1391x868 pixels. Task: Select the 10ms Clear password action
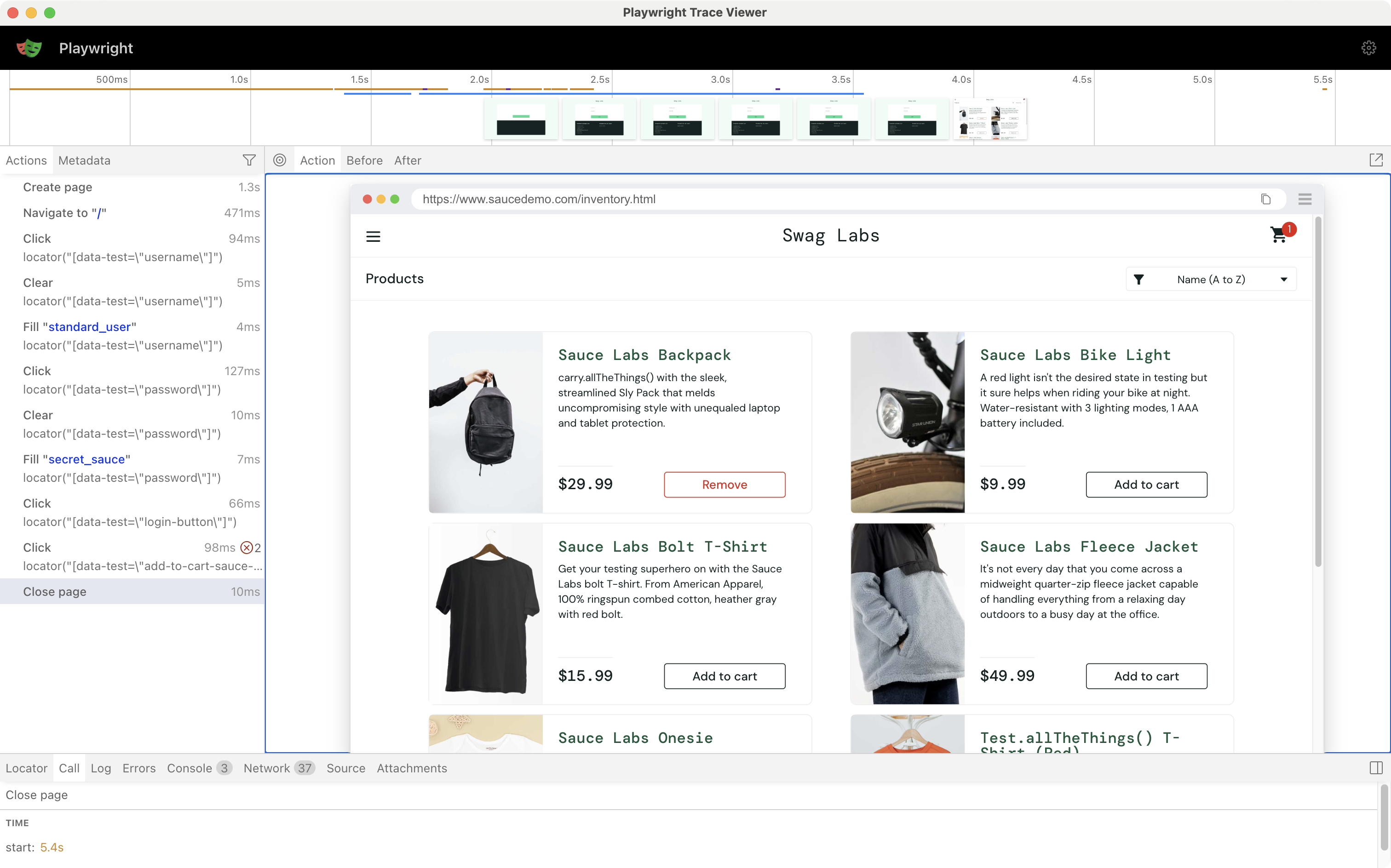[x=132, y=424]
